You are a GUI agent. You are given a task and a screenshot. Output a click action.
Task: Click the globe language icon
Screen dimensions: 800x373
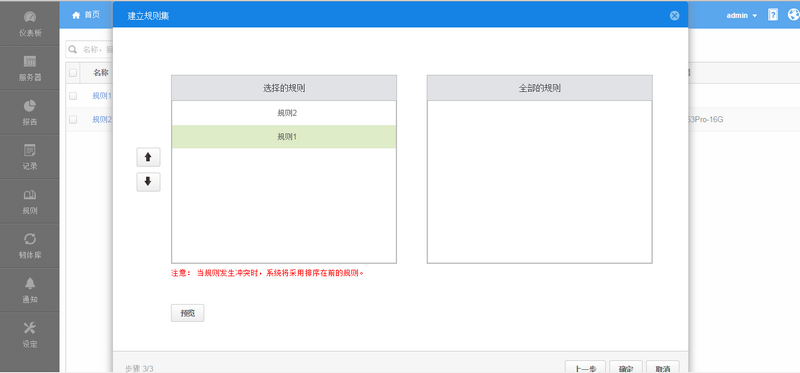coord(794,15)
